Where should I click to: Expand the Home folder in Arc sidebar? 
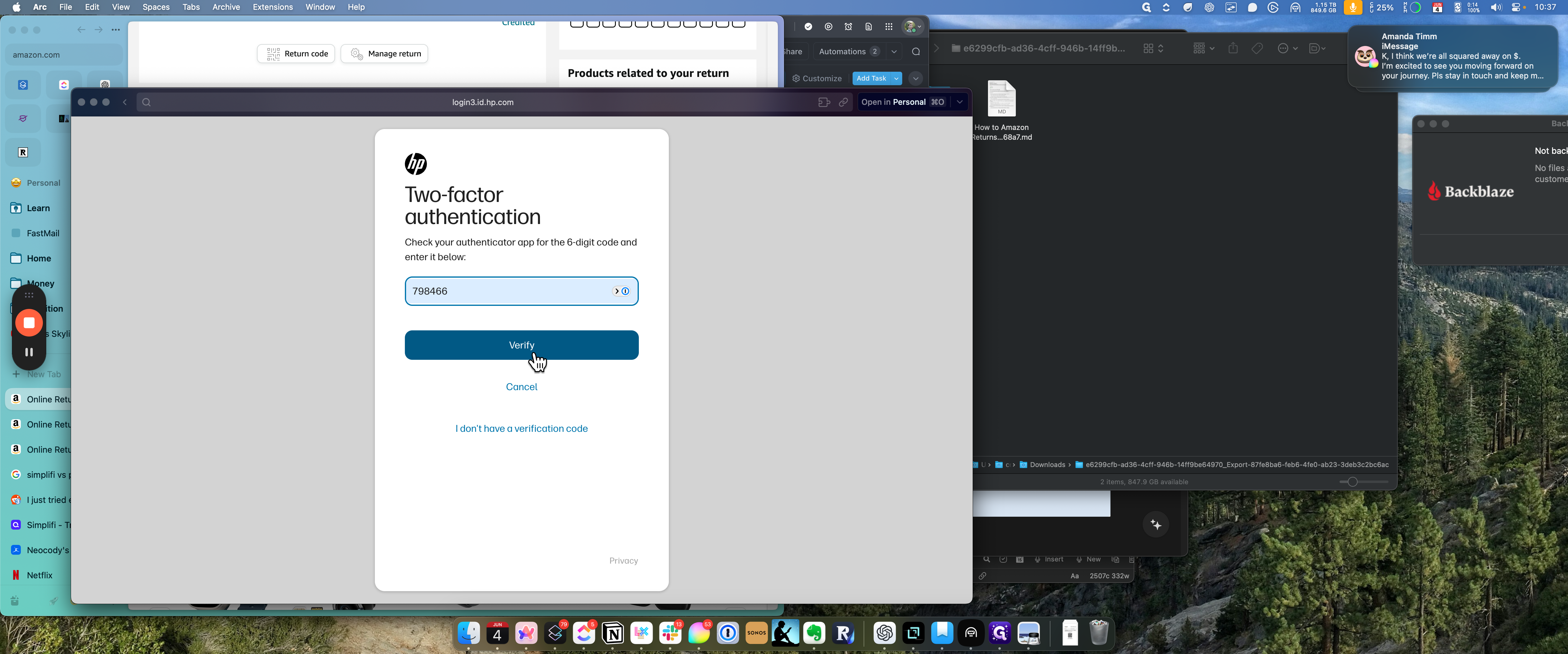pos(38,258)
